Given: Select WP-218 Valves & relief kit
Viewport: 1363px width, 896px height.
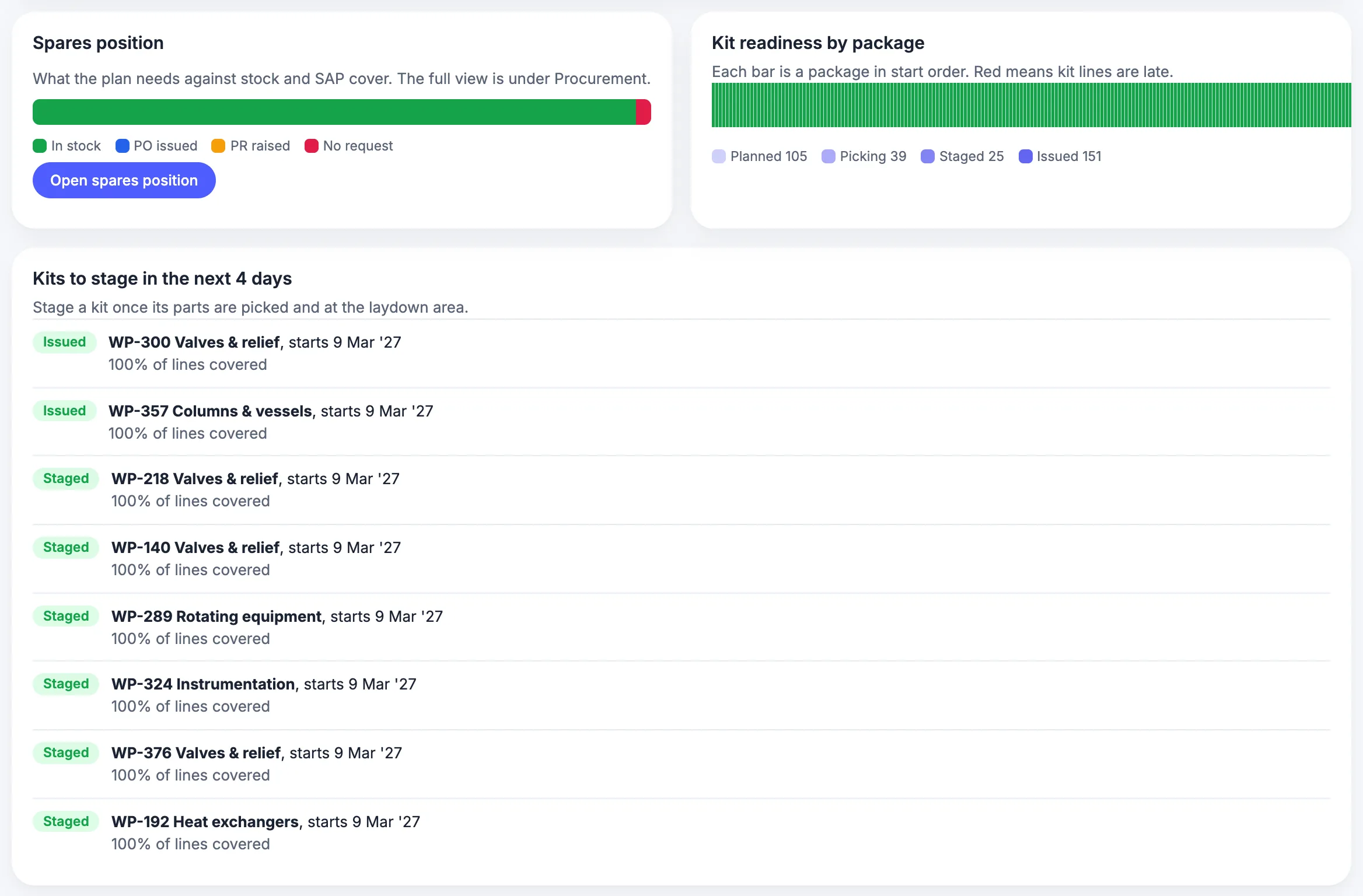Looking at the screenshot, I should [x=681, y=490].
